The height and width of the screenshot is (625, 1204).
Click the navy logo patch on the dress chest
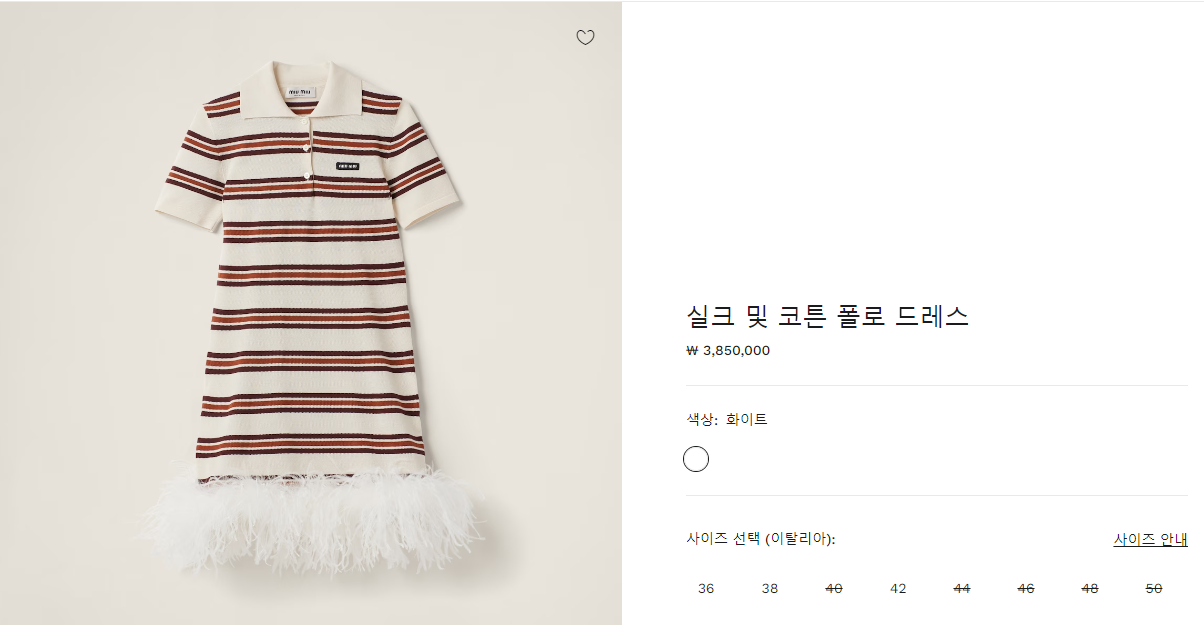348,166
